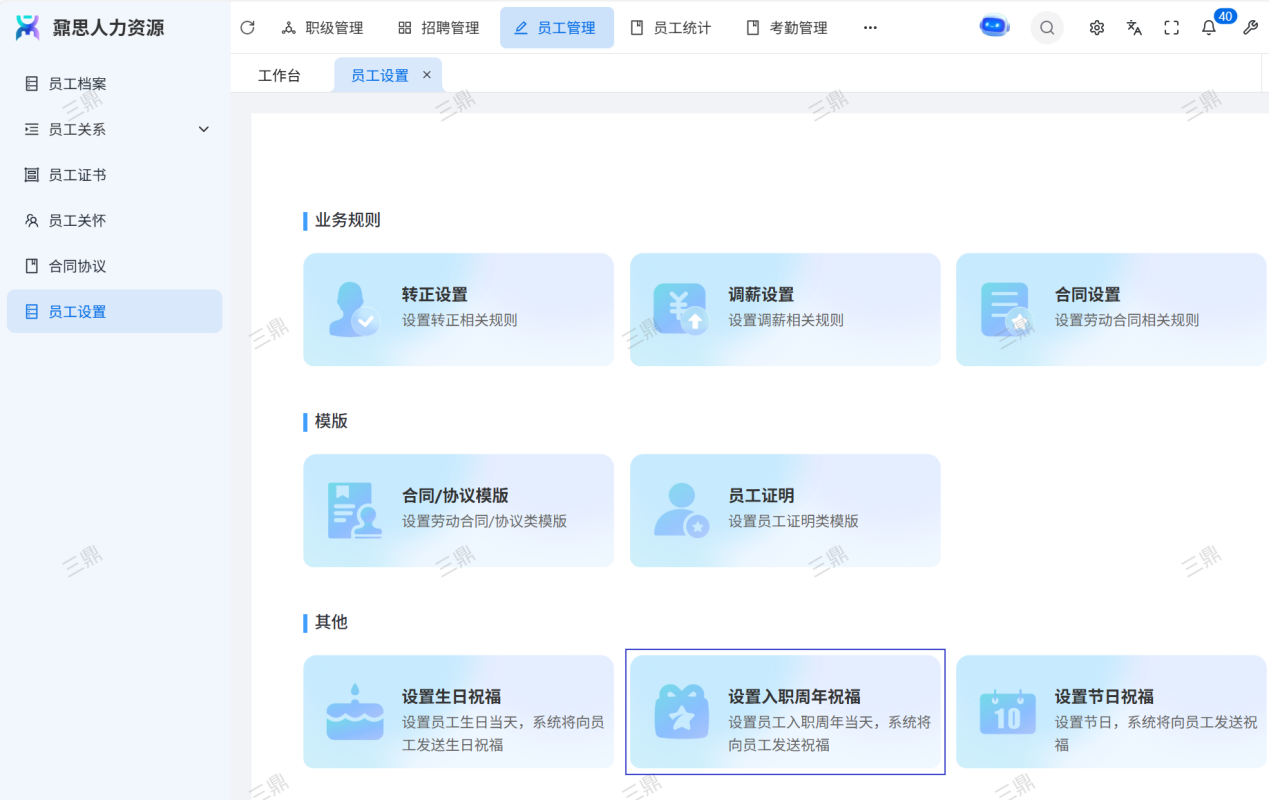This screenshot has width=1269, height=800.
Task: Click the language translation icon
Action: pyautogui.click(x=1134, y=28)
